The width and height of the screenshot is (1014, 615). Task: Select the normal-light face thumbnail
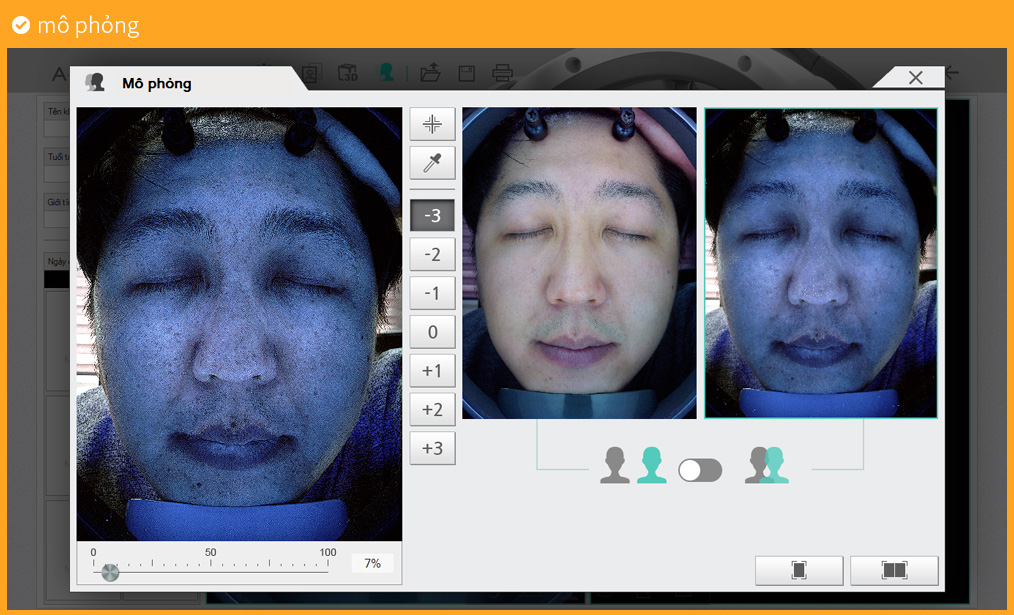point(579,263)
